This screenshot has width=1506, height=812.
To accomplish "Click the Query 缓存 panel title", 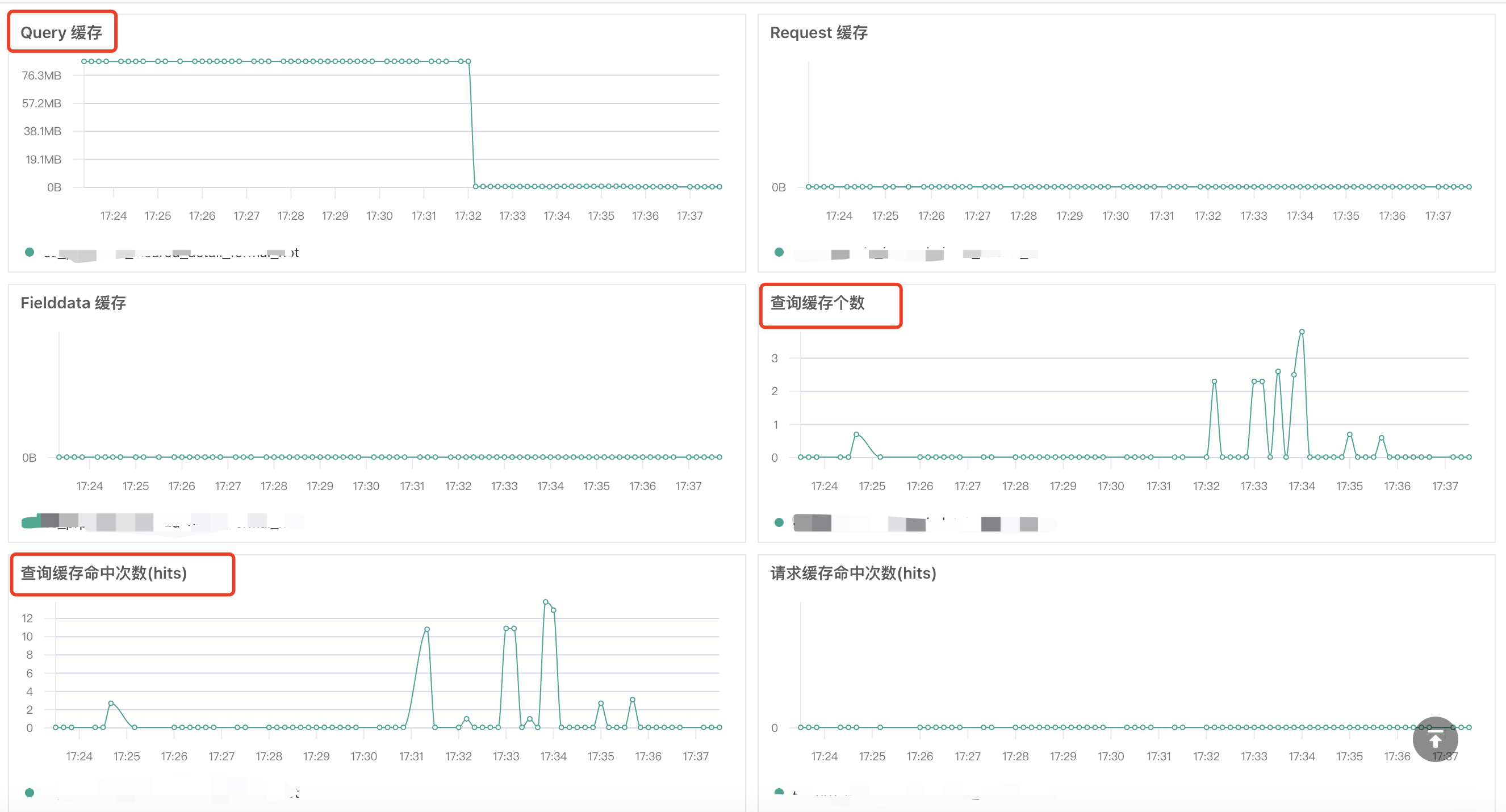I will click(61, 32).
